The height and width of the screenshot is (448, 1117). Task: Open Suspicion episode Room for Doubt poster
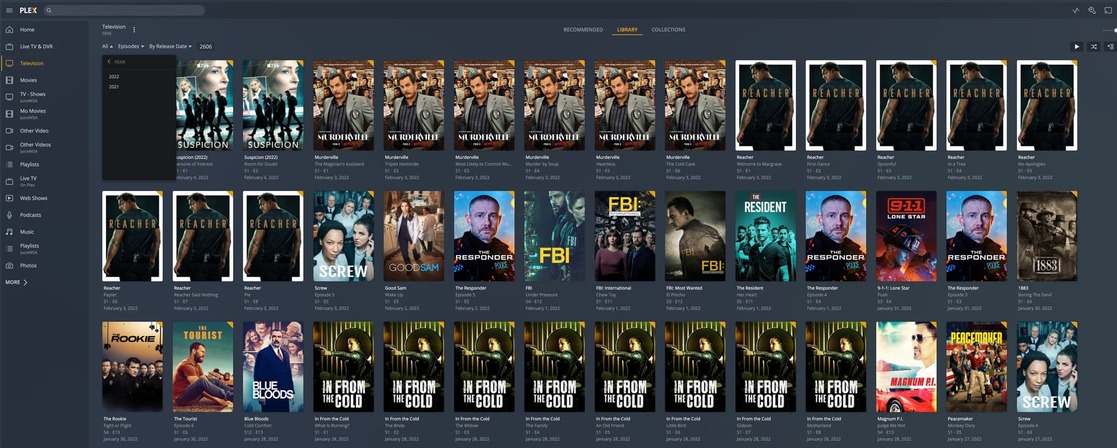tap(273, 105)
